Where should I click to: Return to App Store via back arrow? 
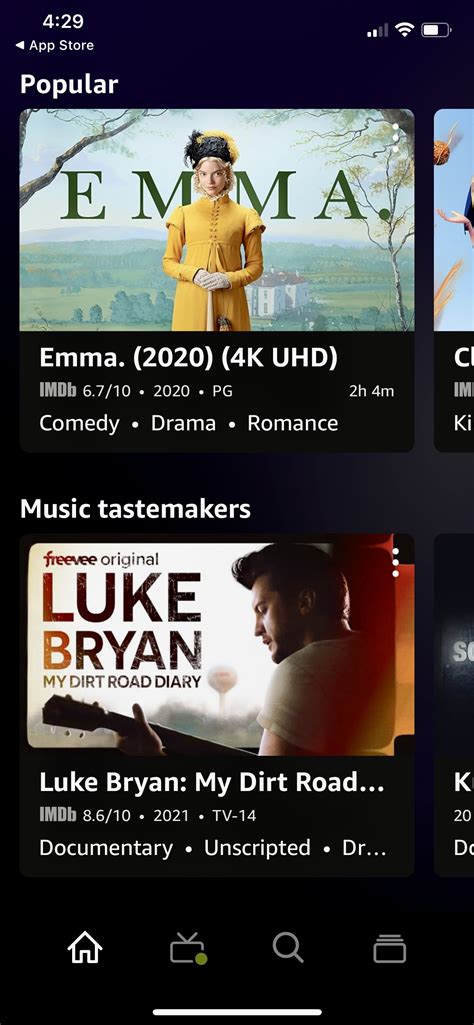(54, 45)
